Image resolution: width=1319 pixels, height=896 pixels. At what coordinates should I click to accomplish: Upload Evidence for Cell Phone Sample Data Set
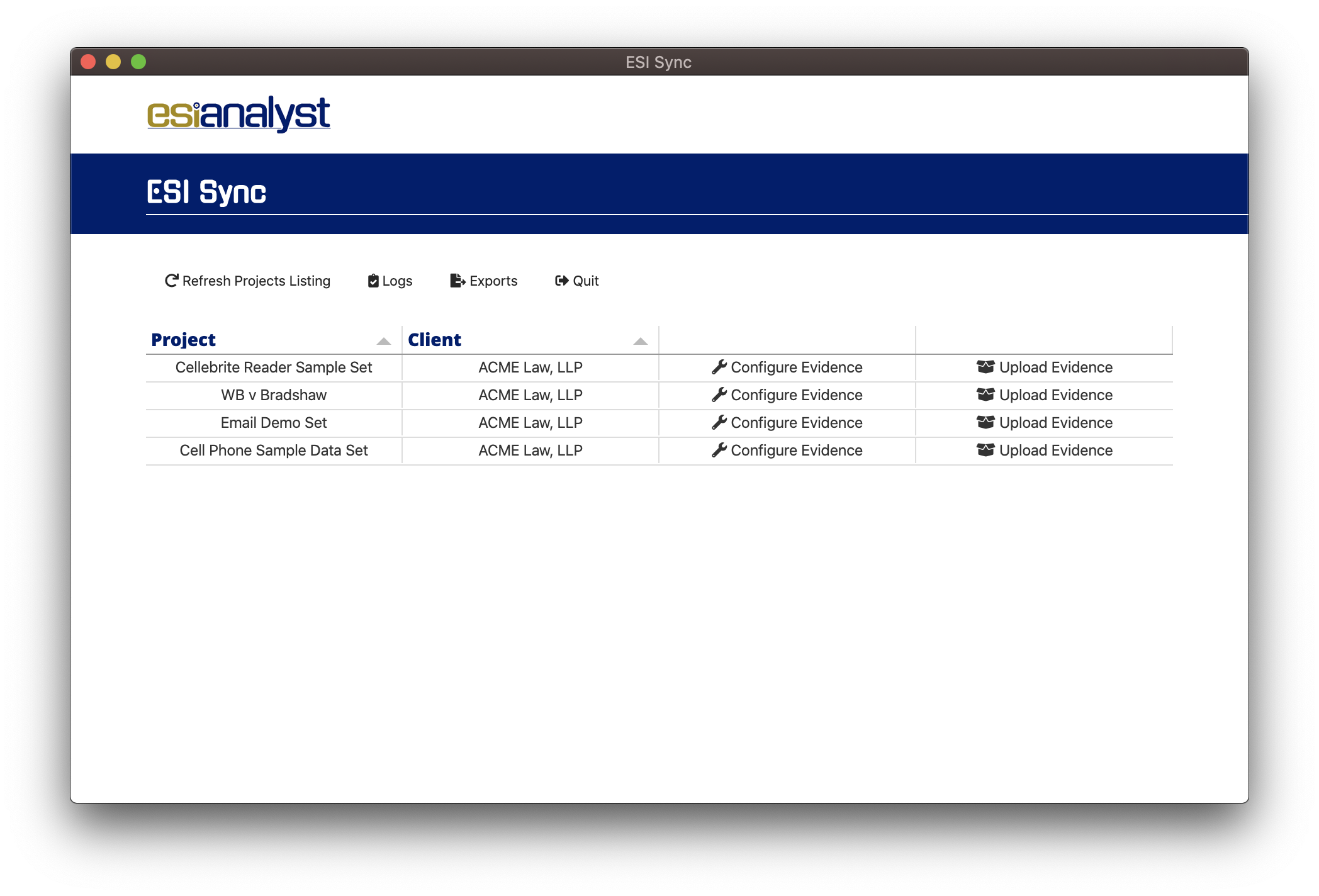(x=1045, y=451)
